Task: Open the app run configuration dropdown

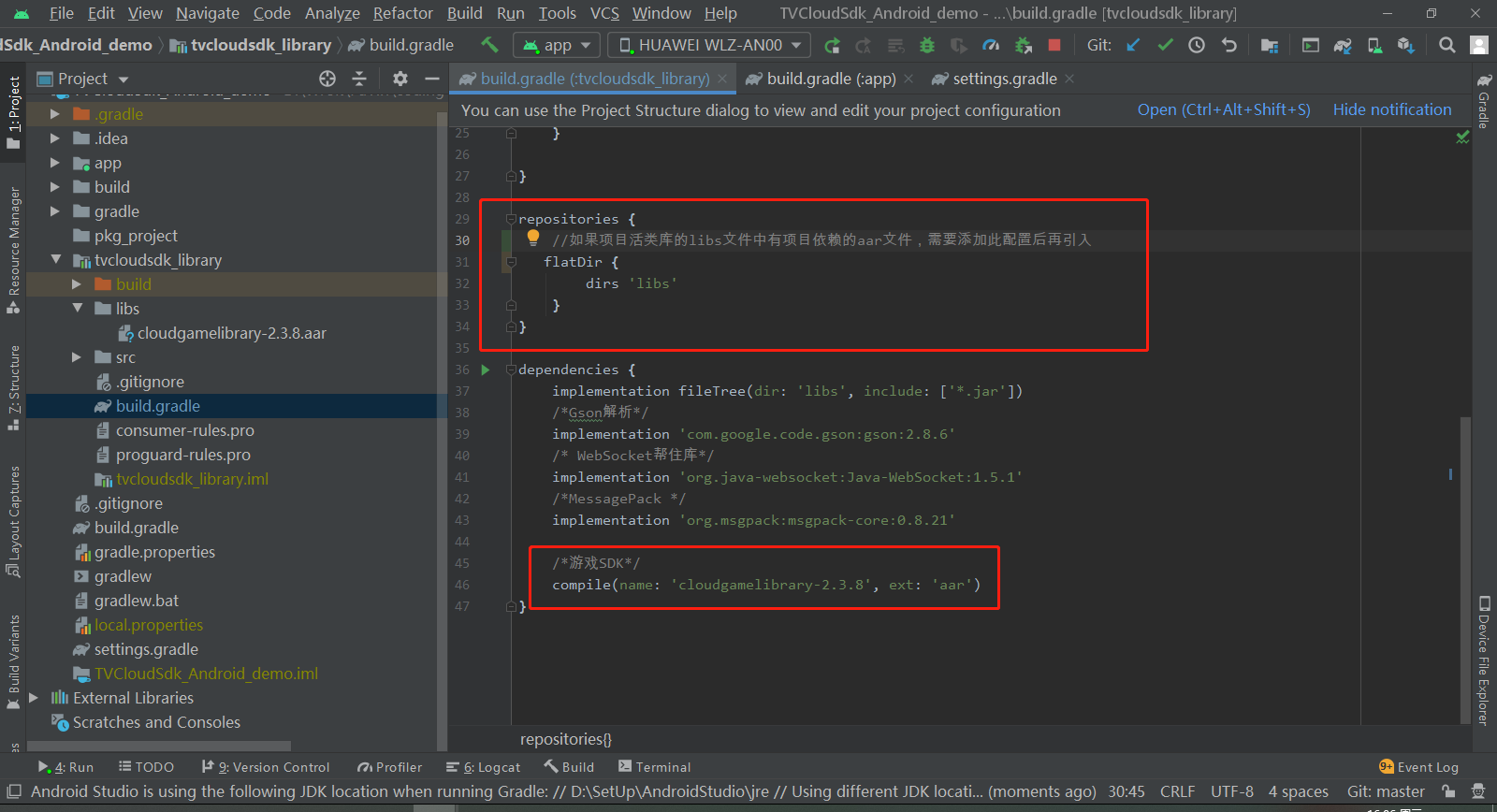Action: pos(558,45)
